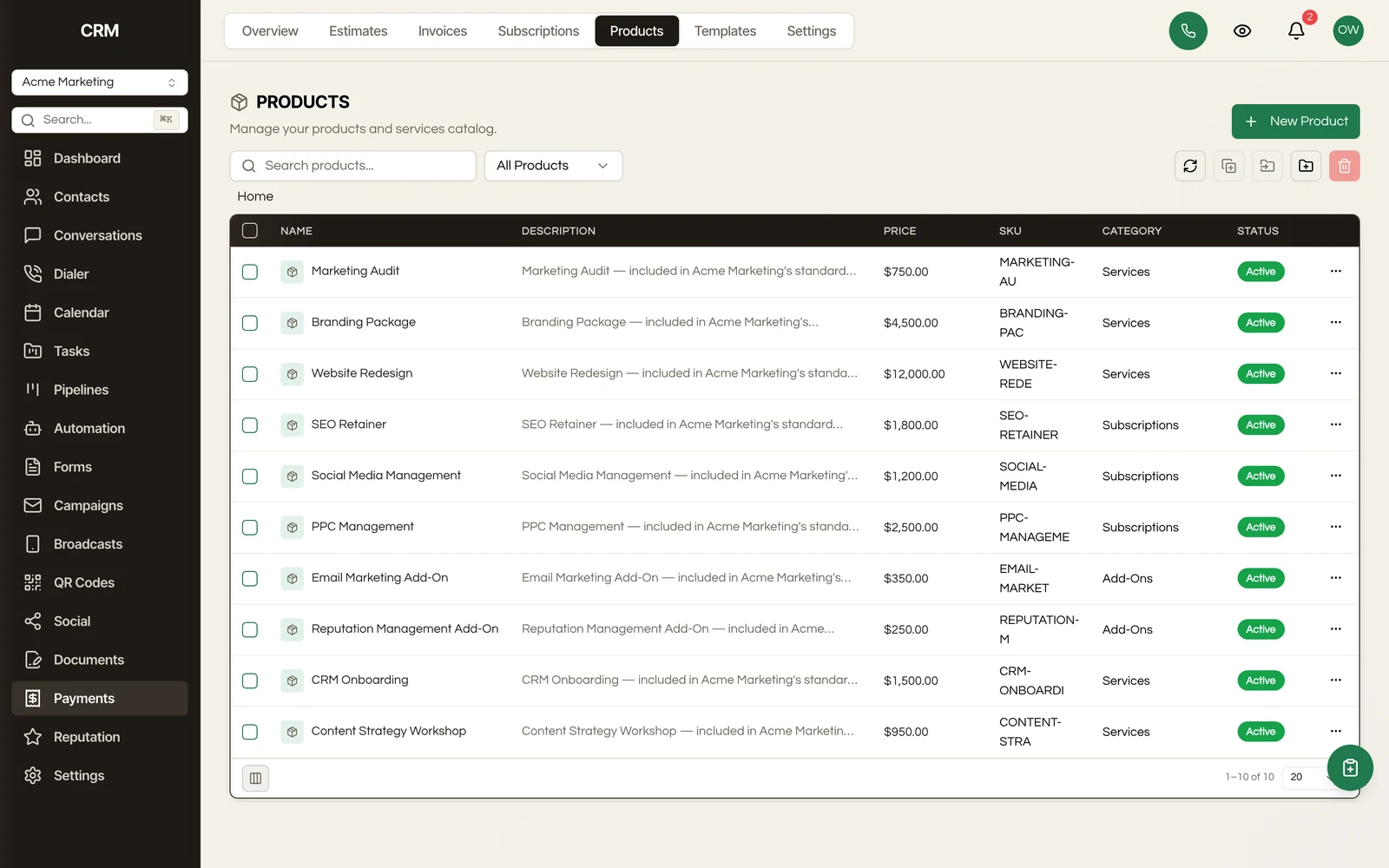Check the PPC Management row checkbox

click(250, 528)
